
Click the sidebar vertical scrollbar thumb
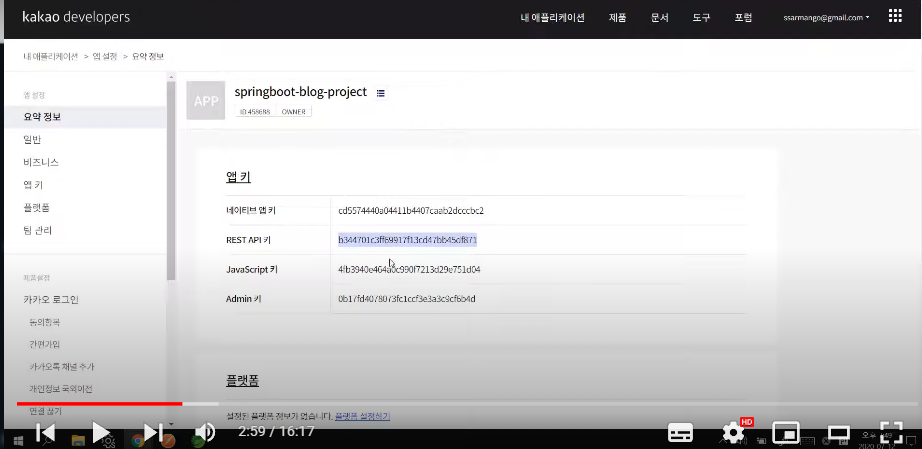pos(171,180)
